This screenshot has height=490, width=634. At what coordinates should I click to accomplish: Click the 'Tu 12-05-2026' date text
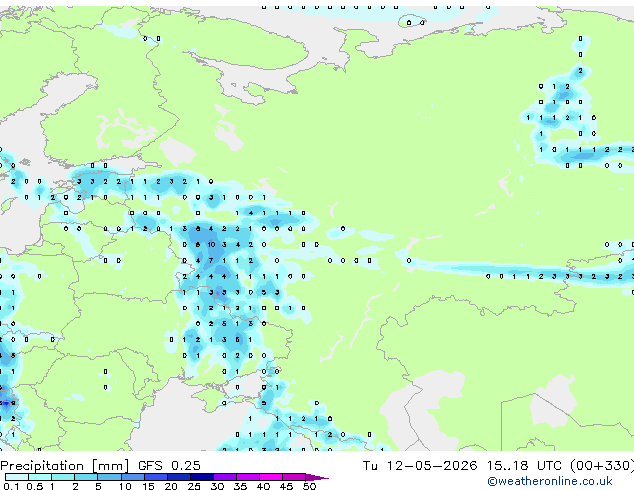pos(420,466)
